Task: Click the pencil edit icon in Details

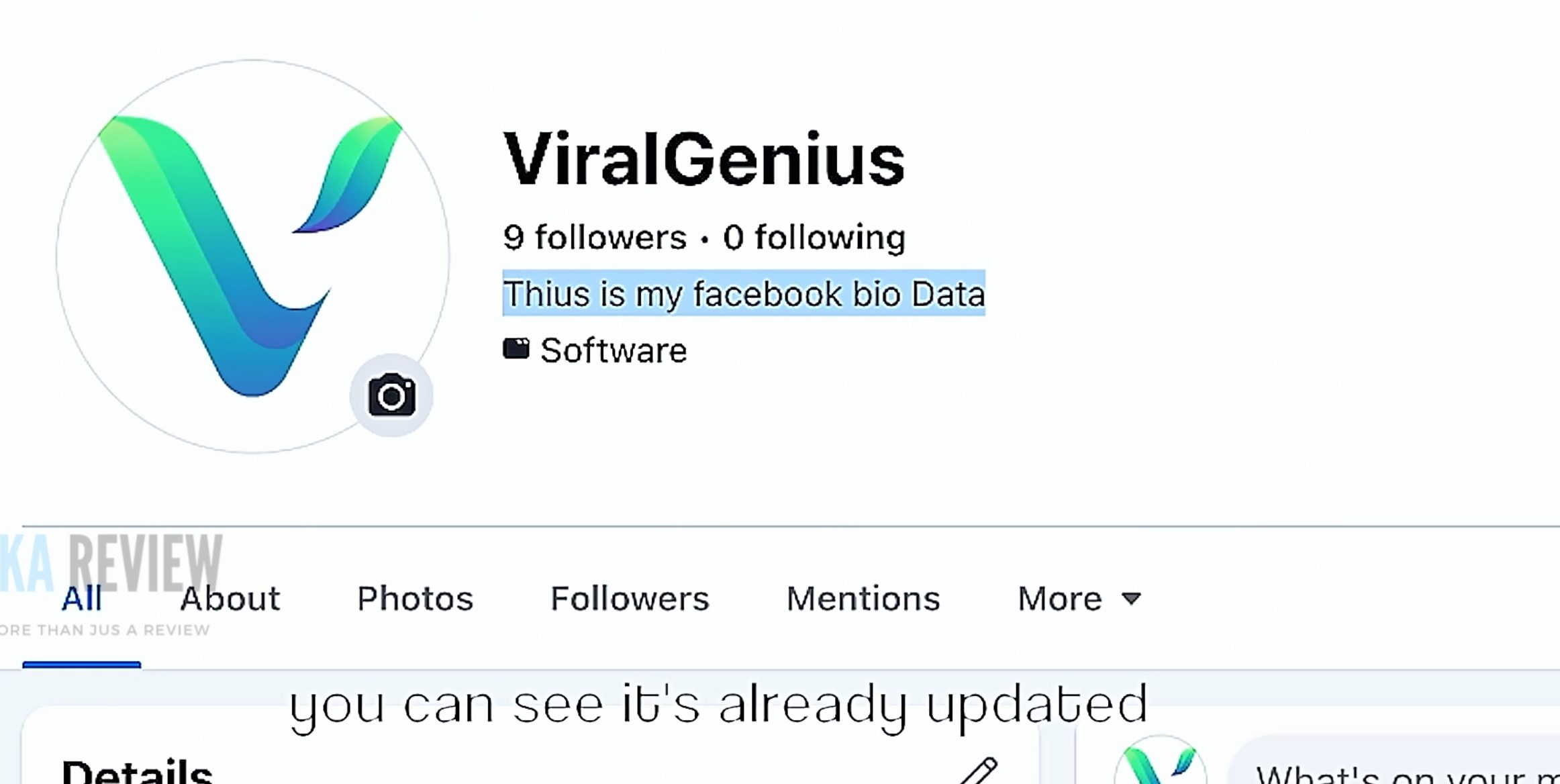Action: click(x=979, y=771)
